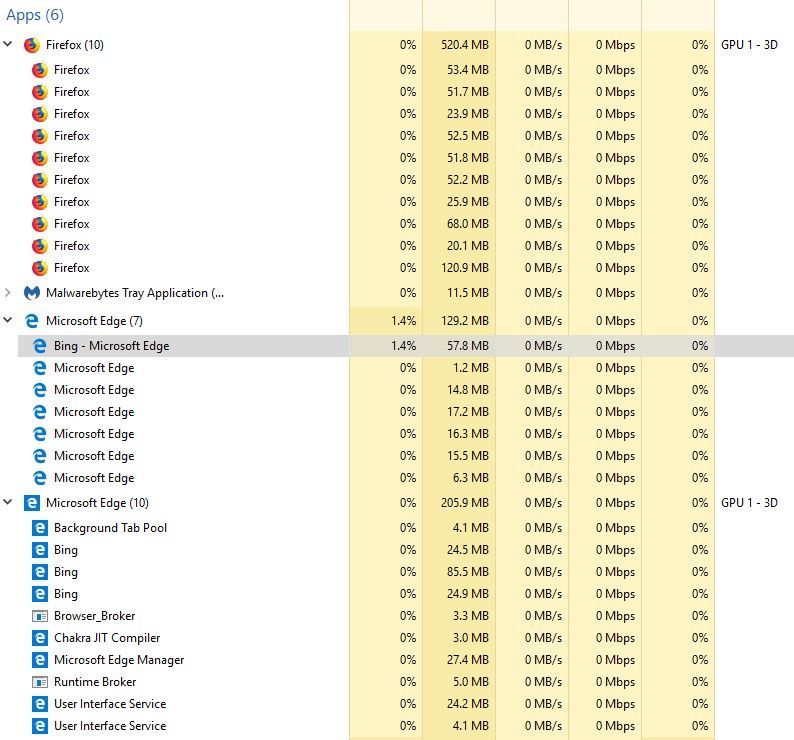Select the Bing - Microsoft Edge process
The height and width of the screenshot is (740, 794).
pos(406,345)
